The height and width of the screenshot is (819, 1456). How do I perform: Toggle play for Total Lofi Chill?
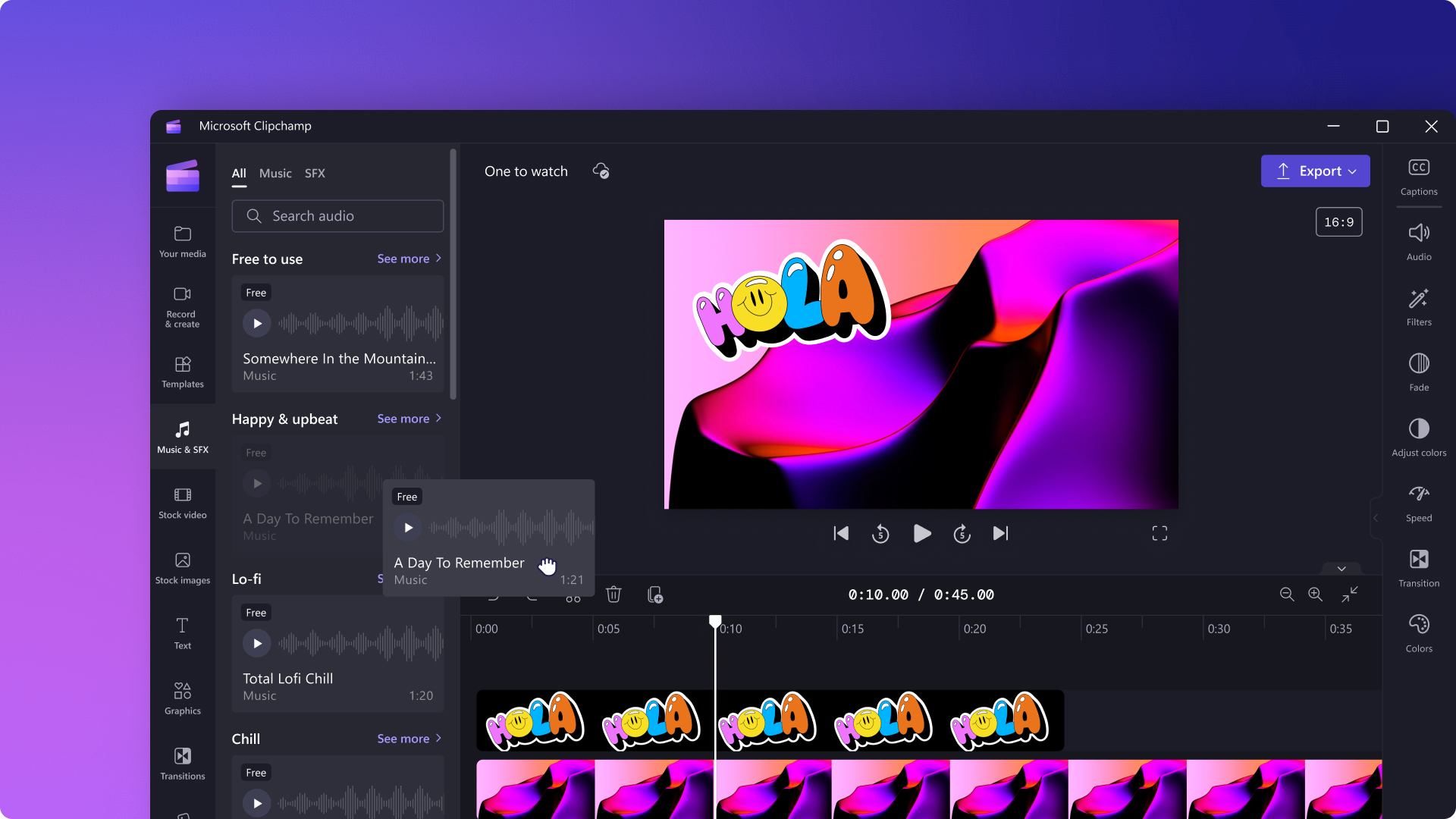tap(257, 642)
